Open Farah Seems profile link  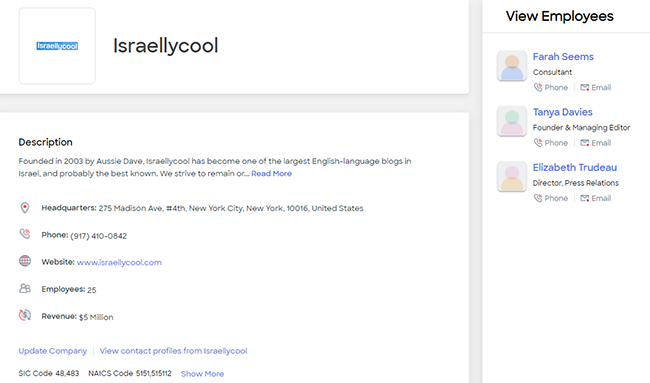coord(563,57)
